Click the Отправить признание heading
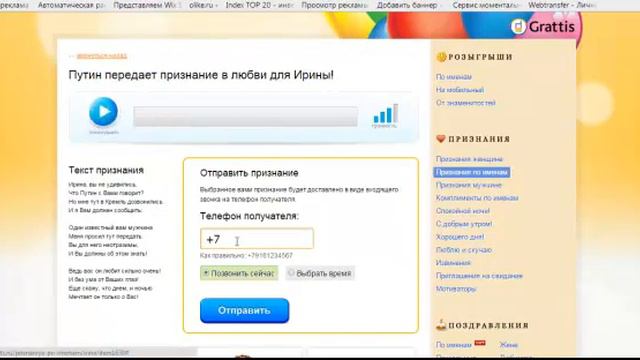This screenshot has height=360, width=640. pos(249,173)
